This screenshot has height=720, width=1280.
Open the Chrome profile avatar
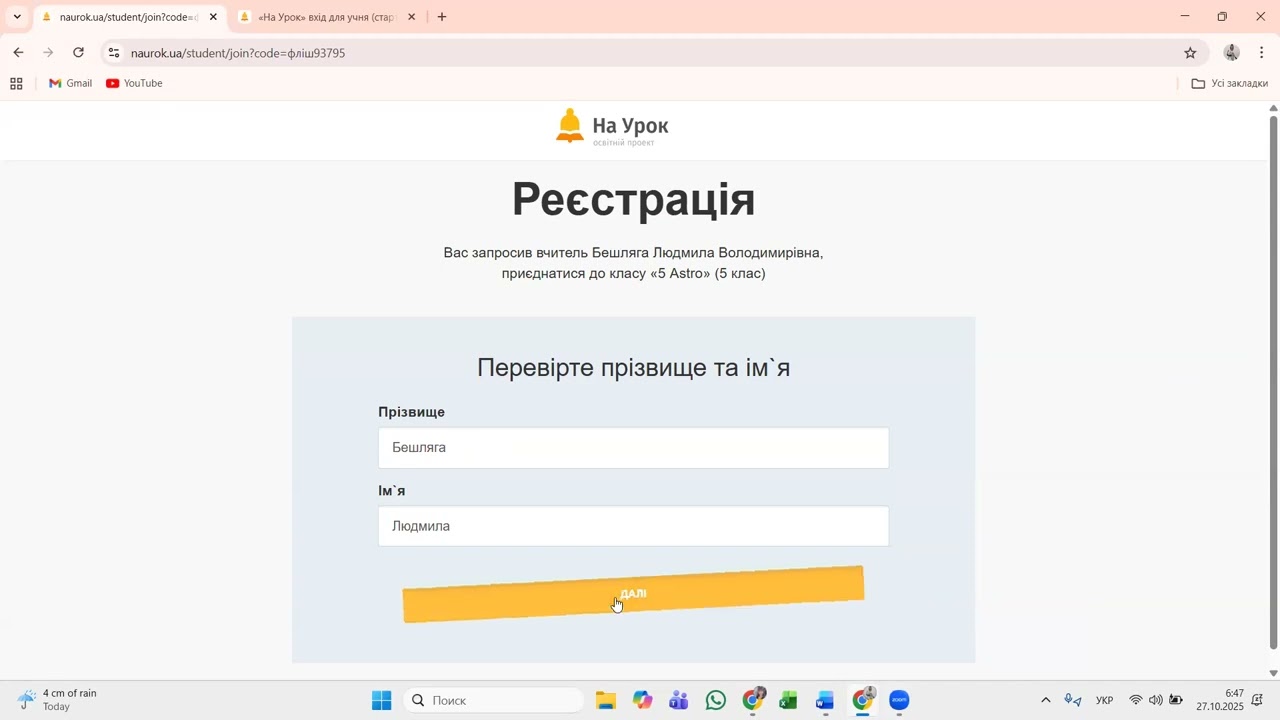1232,53
